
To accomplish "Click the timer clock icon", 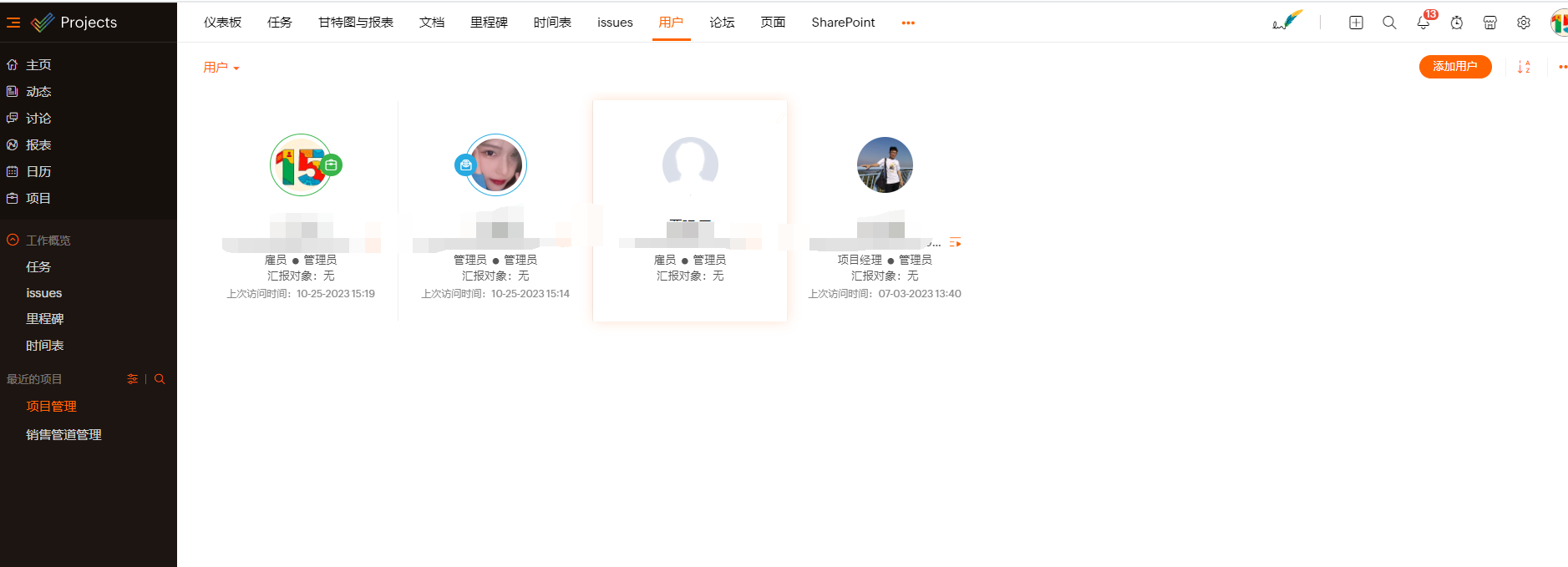I will [1457, 23].
